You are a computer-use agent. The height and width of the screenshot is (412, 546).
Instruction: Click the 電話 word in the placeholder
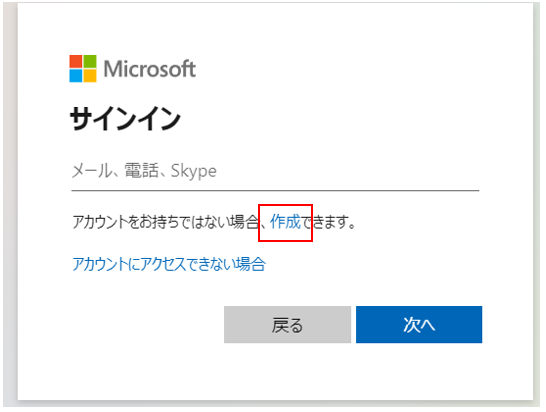point(141,171)
